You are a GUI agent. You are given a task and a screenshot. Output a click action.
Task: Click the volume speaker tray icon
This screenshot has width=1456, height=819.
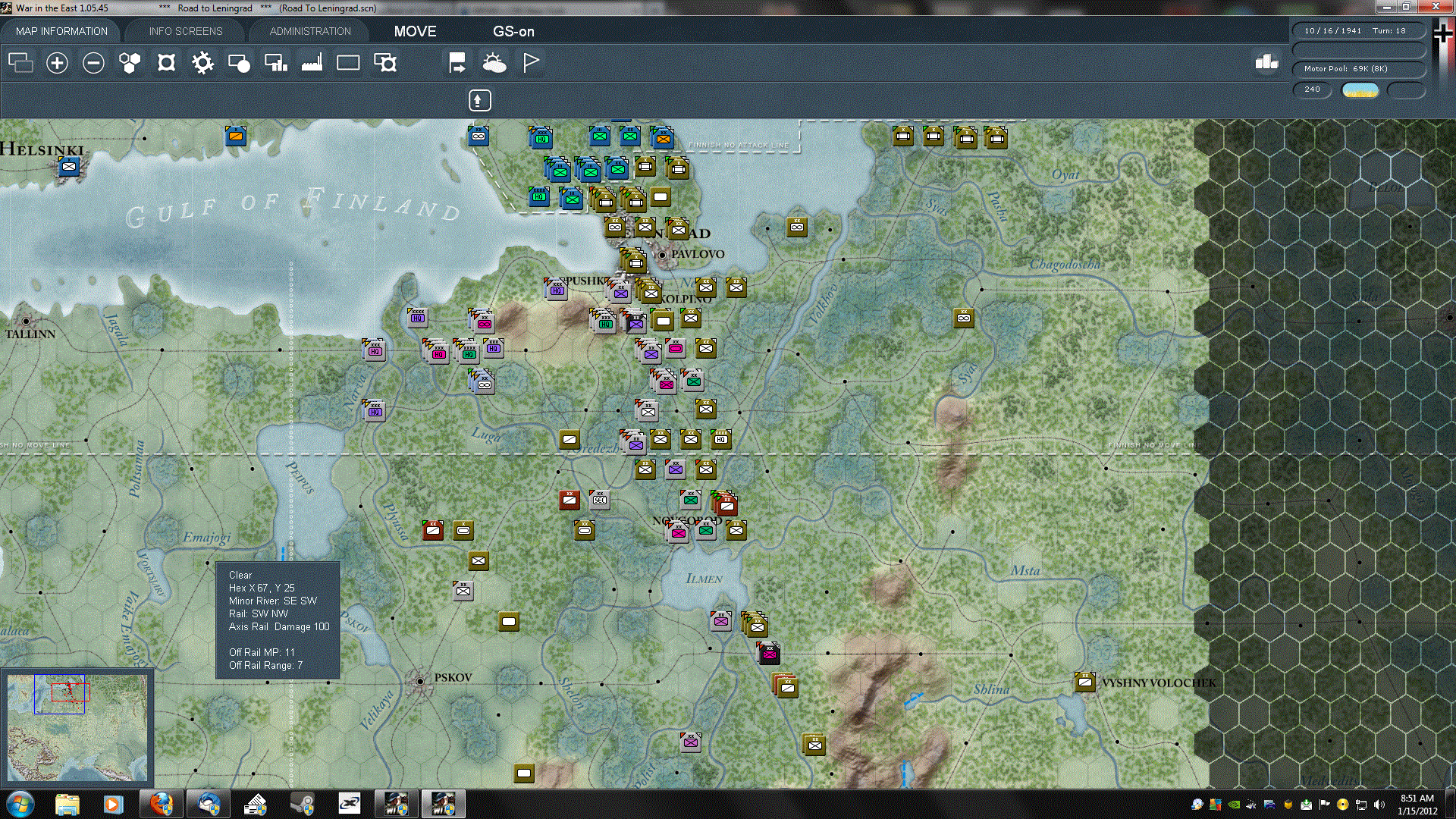coord(1379,805)
